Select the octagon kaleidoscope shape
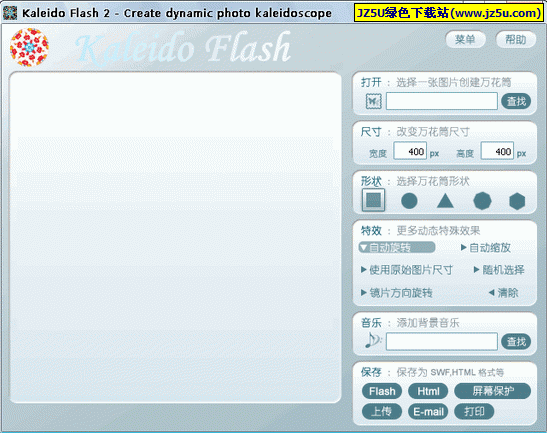Screen dimensions: 547x433 coord(482,201)
